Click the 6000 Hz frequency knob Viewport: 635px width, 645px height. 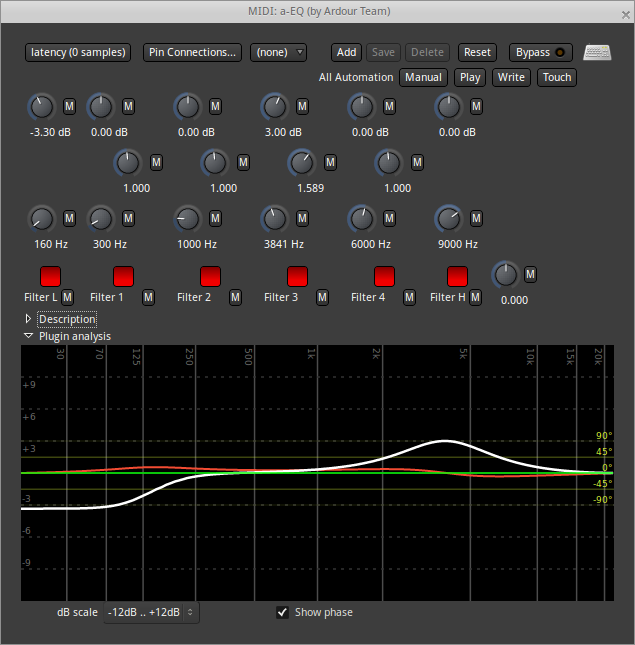[x=362, y=218]
